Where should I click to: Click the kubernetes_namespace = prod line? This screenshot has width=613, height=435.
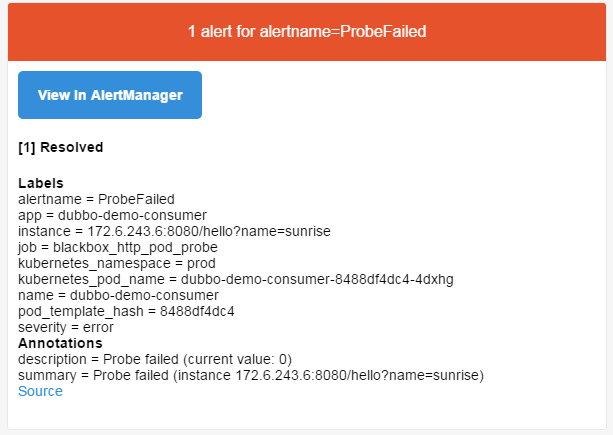click(117, 263)
